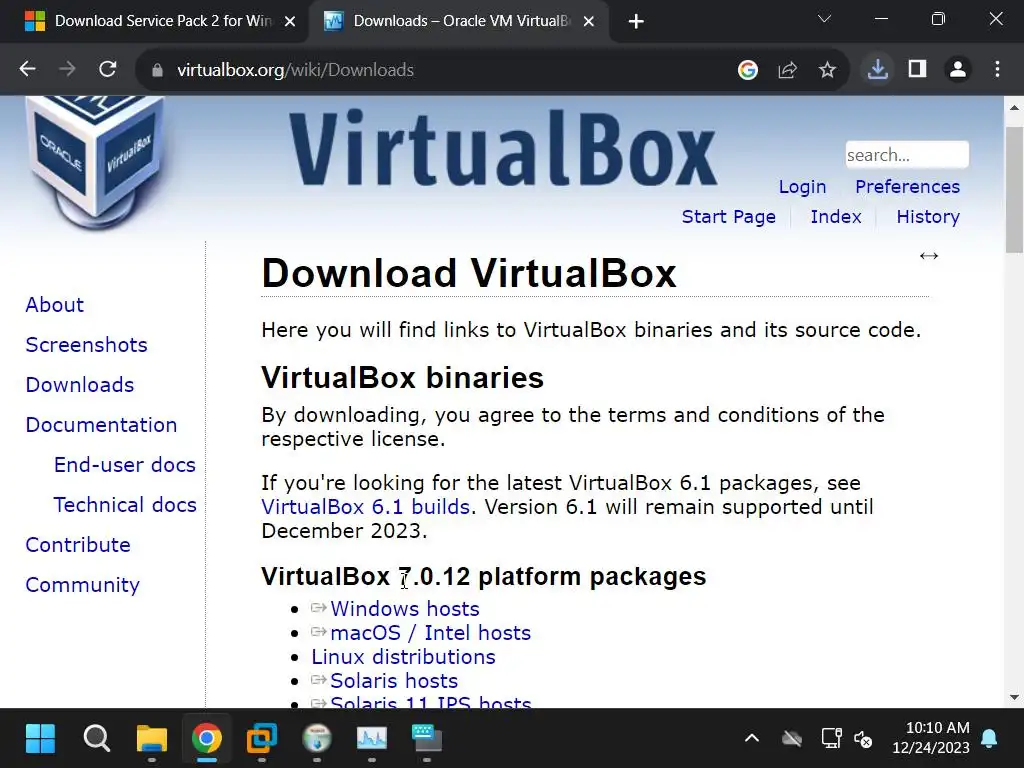
Task: Open Community in the sidebar
Action: pos(82,585)
